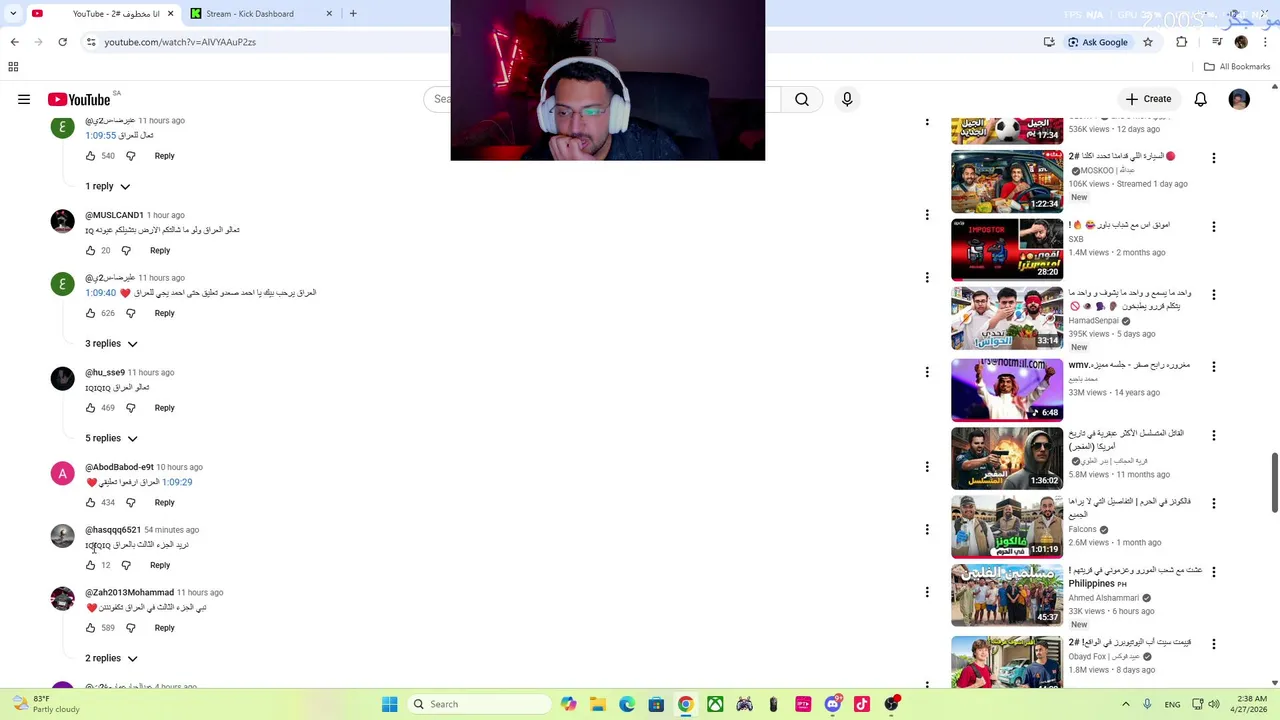Reply to @hu_sse9 comment
Viewport: 1280px width, 720px height.
164,408
